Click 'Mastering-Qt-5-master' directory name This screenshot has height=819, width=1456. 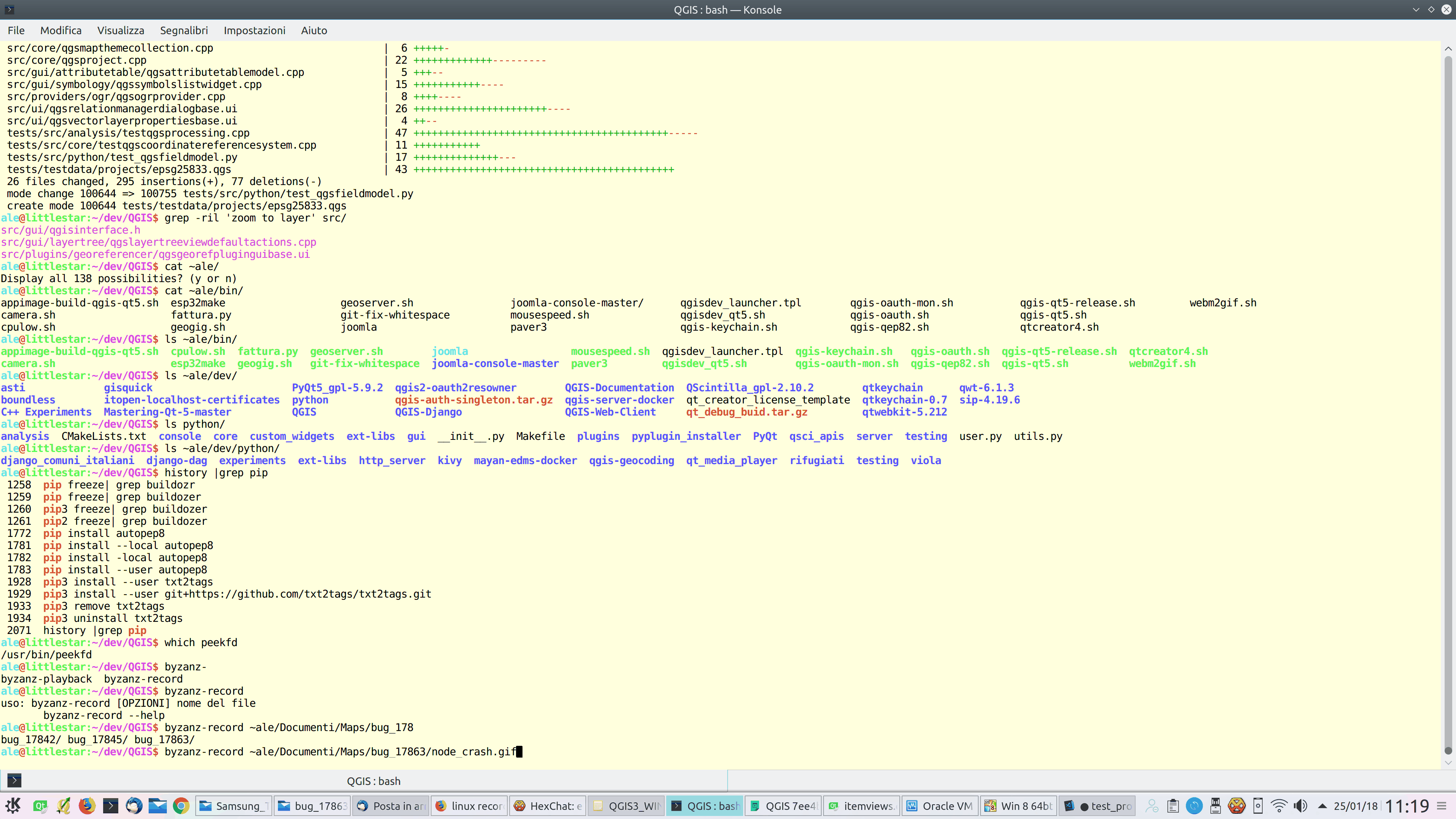(167, 412)
